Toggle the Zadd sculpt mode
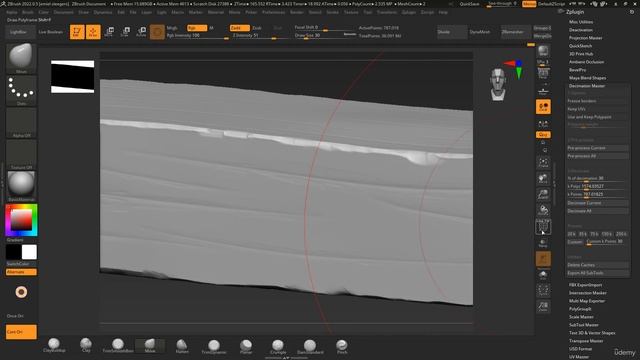This screenshot has width=640, height=360. (x=240, y=28)
